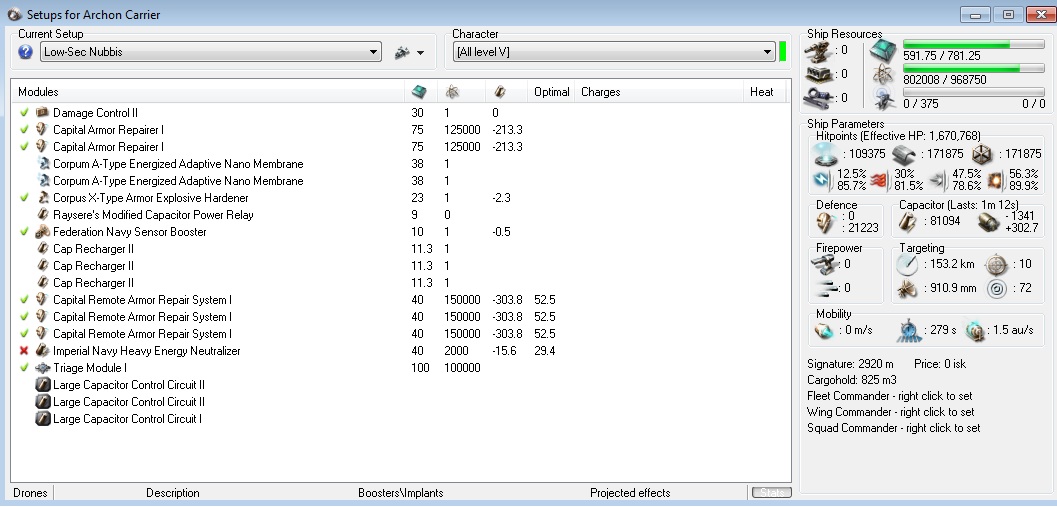Click the structure hitpoints icon 171875
This screenshot has width=1057, height=507.
pyautogui.click(x=981, y=154)
